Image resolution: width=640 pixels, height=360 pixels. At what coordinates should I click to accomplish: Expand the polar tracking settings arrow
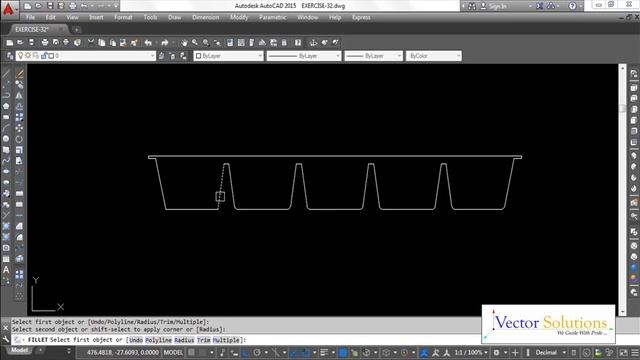point(266,352)
